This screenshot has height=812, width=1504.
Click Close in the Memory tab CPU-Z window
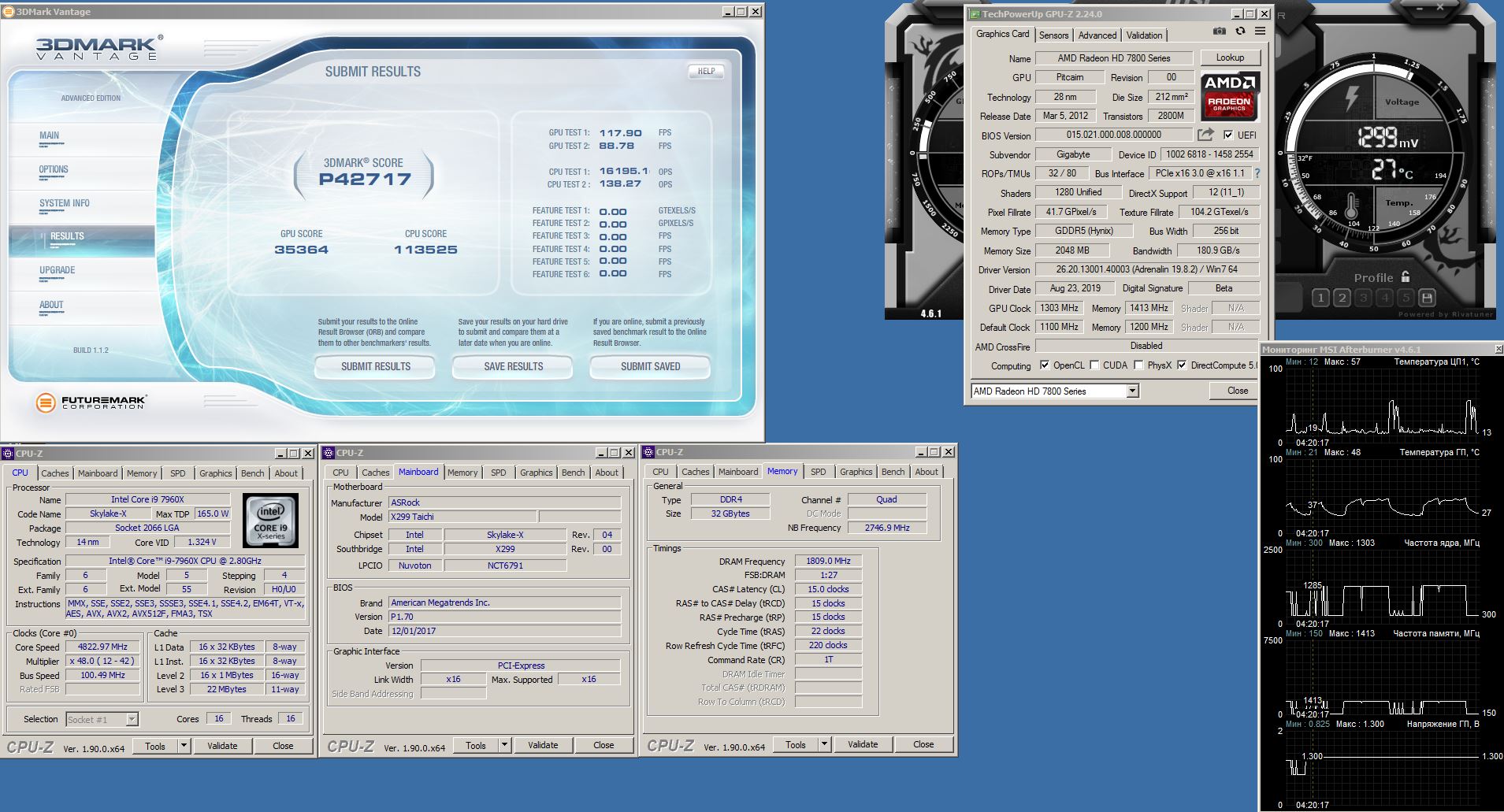(923, 744)
